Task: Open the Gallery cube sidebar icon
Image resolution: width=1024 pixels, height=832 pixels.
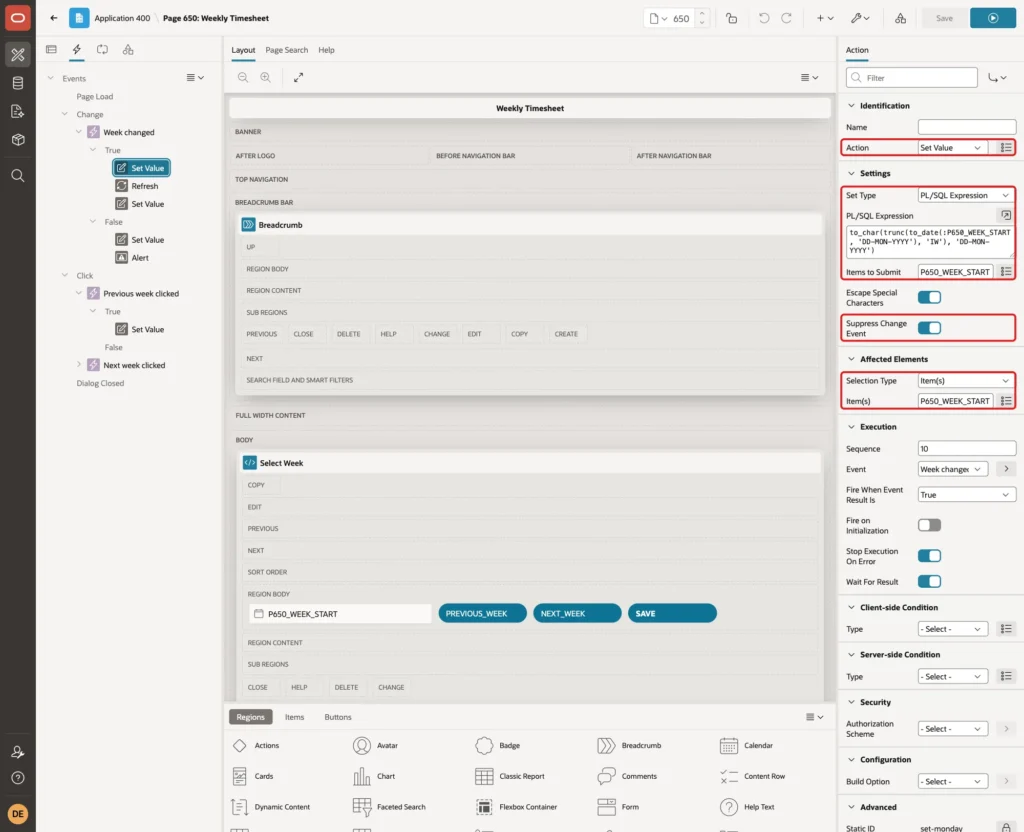Action: (x=18, y=139)
